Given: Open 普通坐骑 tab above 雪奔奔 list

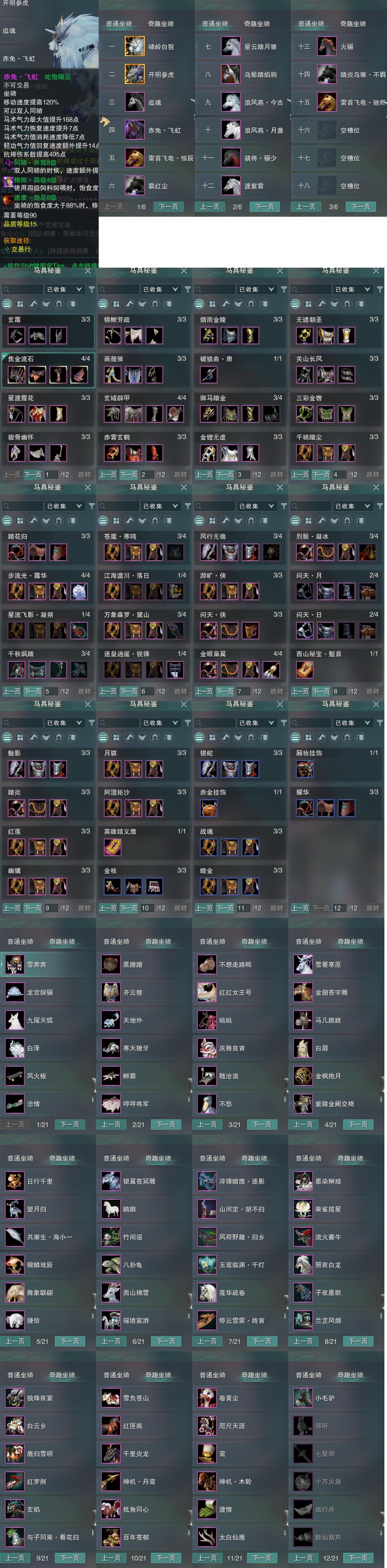Looking at the screenshot, I should pos(21,941).
